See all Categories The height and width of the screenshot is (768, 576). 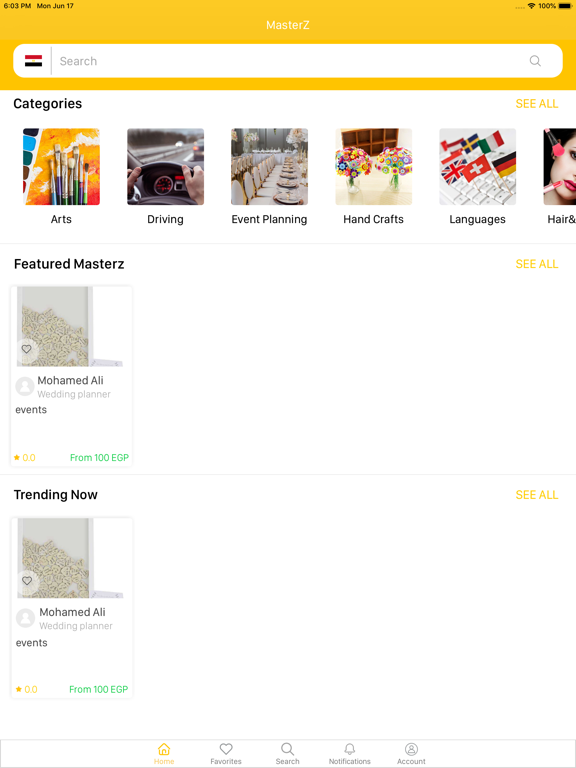(537, 104)
